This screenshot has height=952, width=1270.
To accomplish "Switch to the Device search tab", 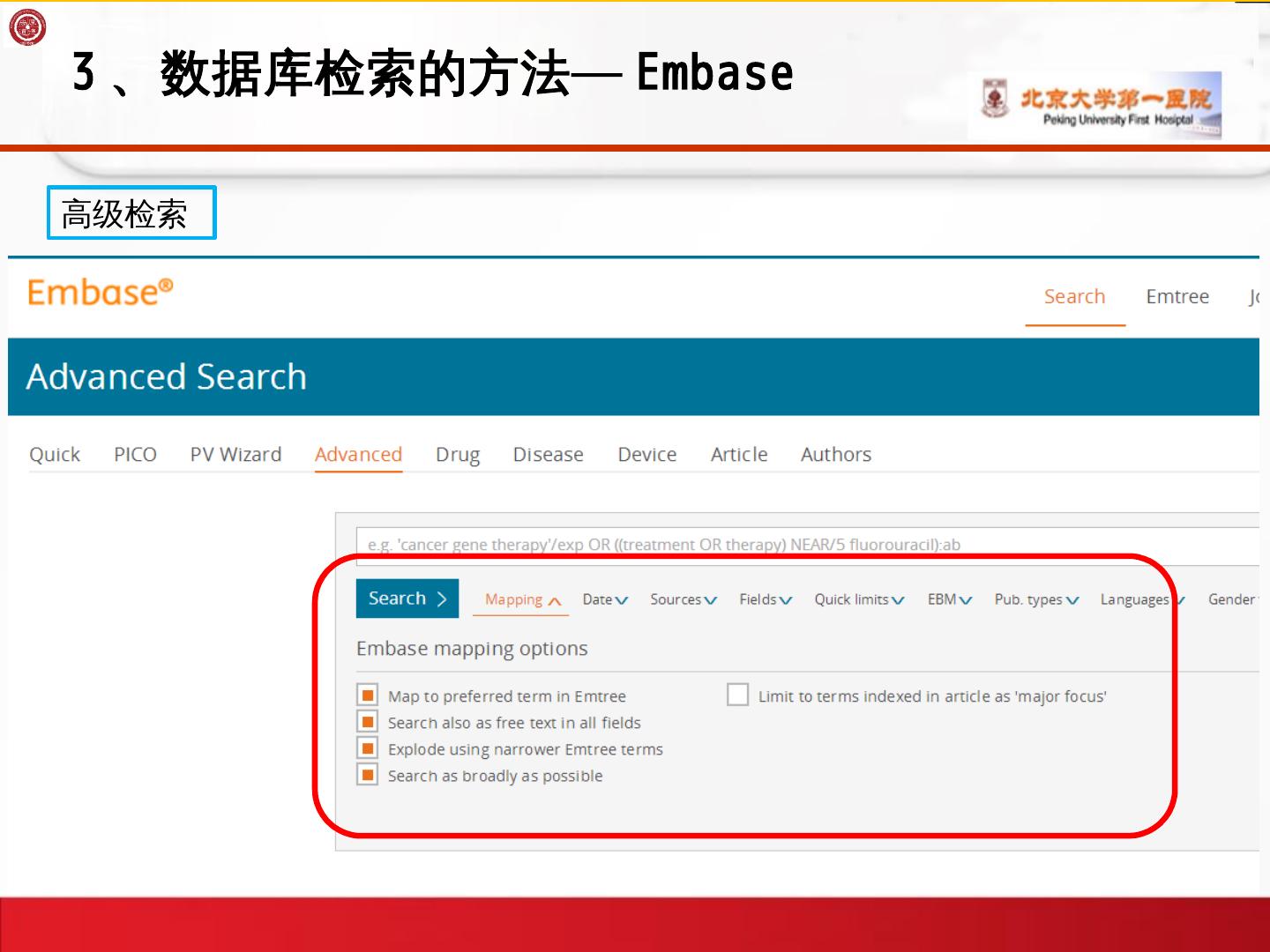I will tap(647, 454).
